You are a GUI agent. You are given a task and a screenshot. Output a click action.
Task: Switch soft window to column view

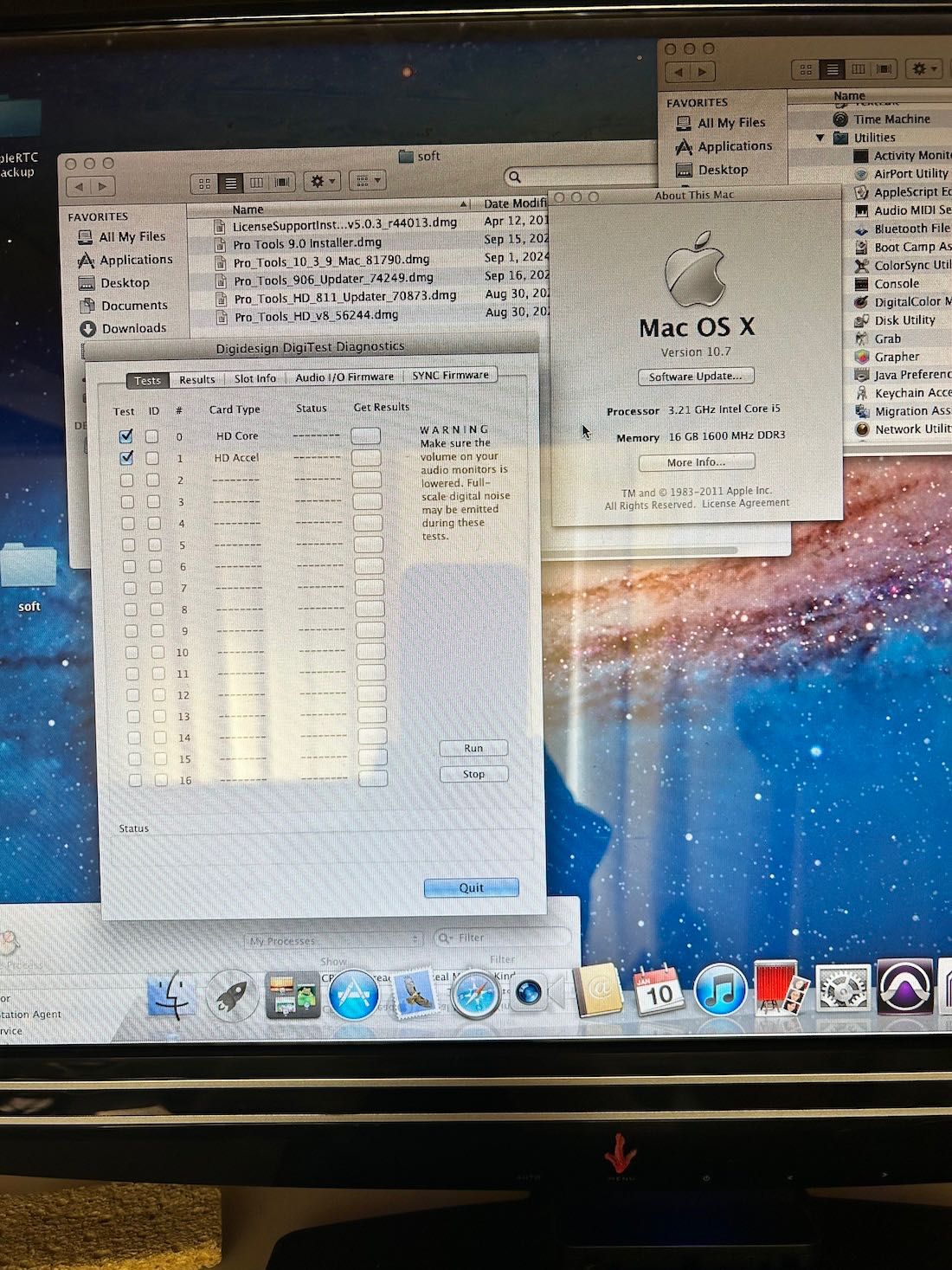pos(257,183)
